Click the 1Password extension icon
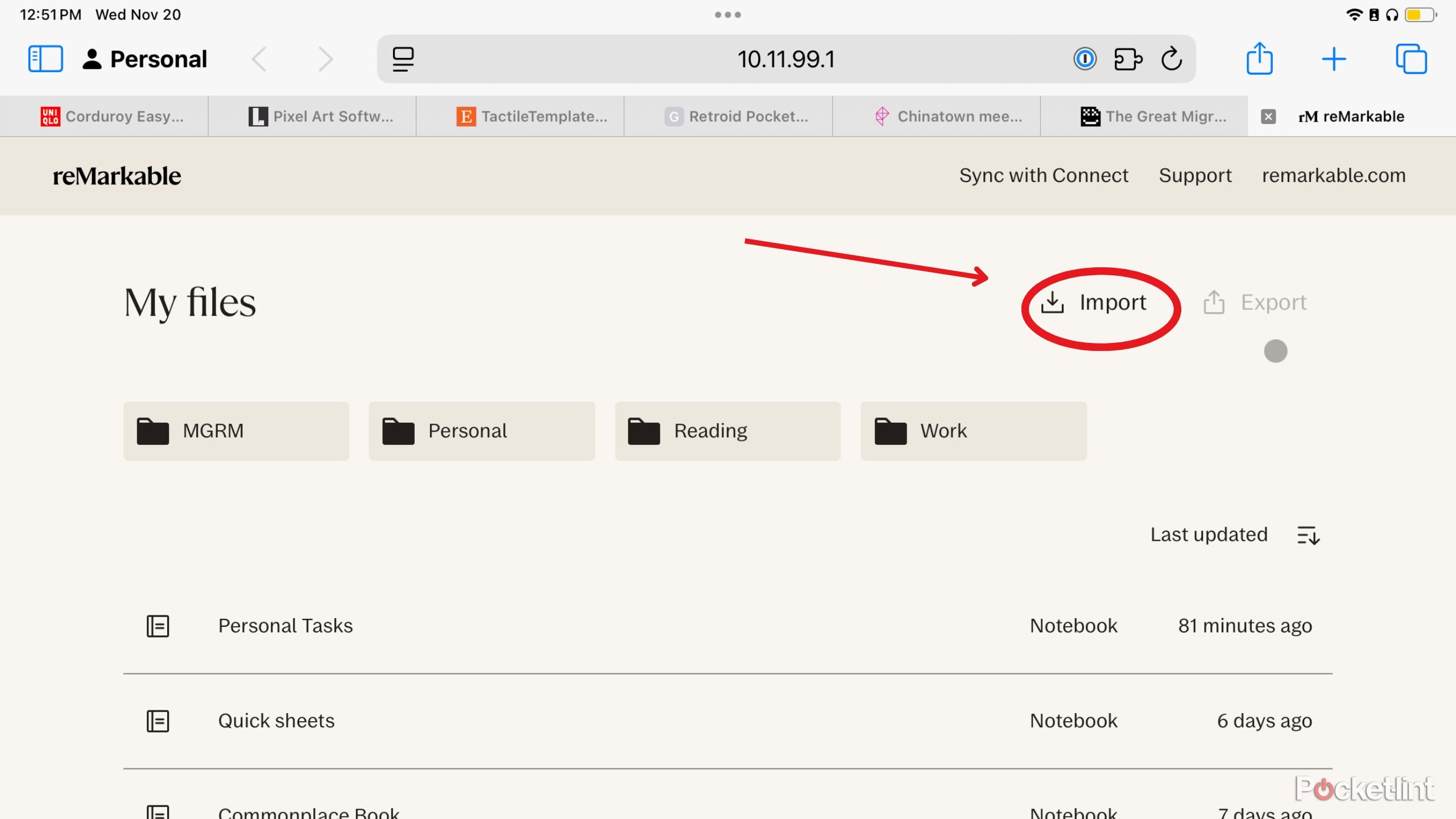Viewport: 1456px width, 819px height. [x=1085, y=59]
